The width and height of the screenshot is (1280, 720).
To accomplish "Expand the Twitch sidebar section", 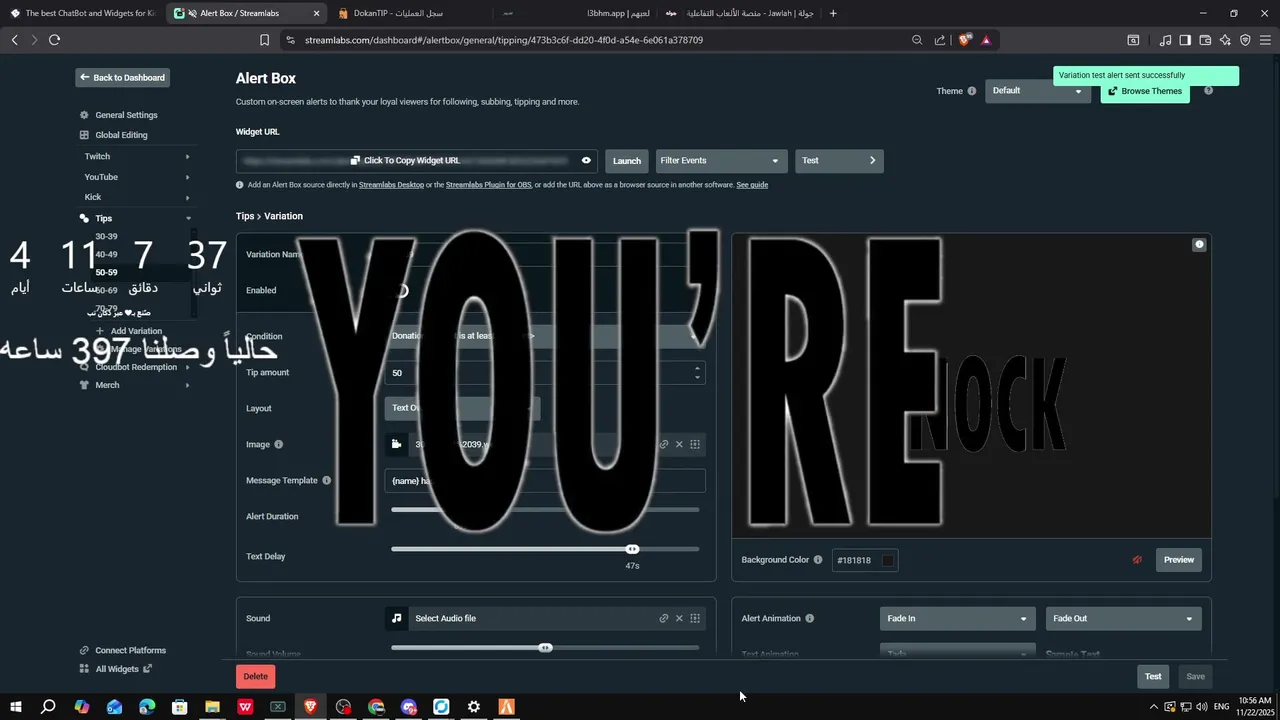I will click(187, 156).
